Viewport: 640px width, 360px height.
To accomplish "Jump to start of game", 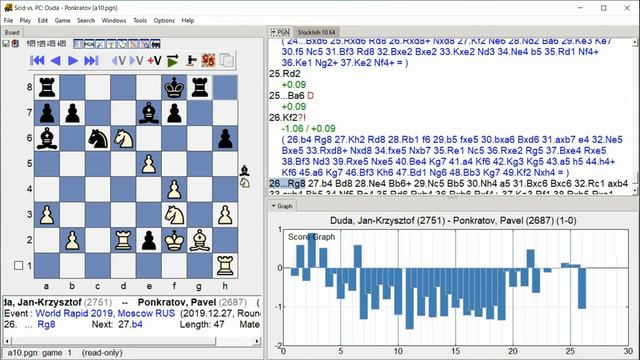I will tap(37, 61).
